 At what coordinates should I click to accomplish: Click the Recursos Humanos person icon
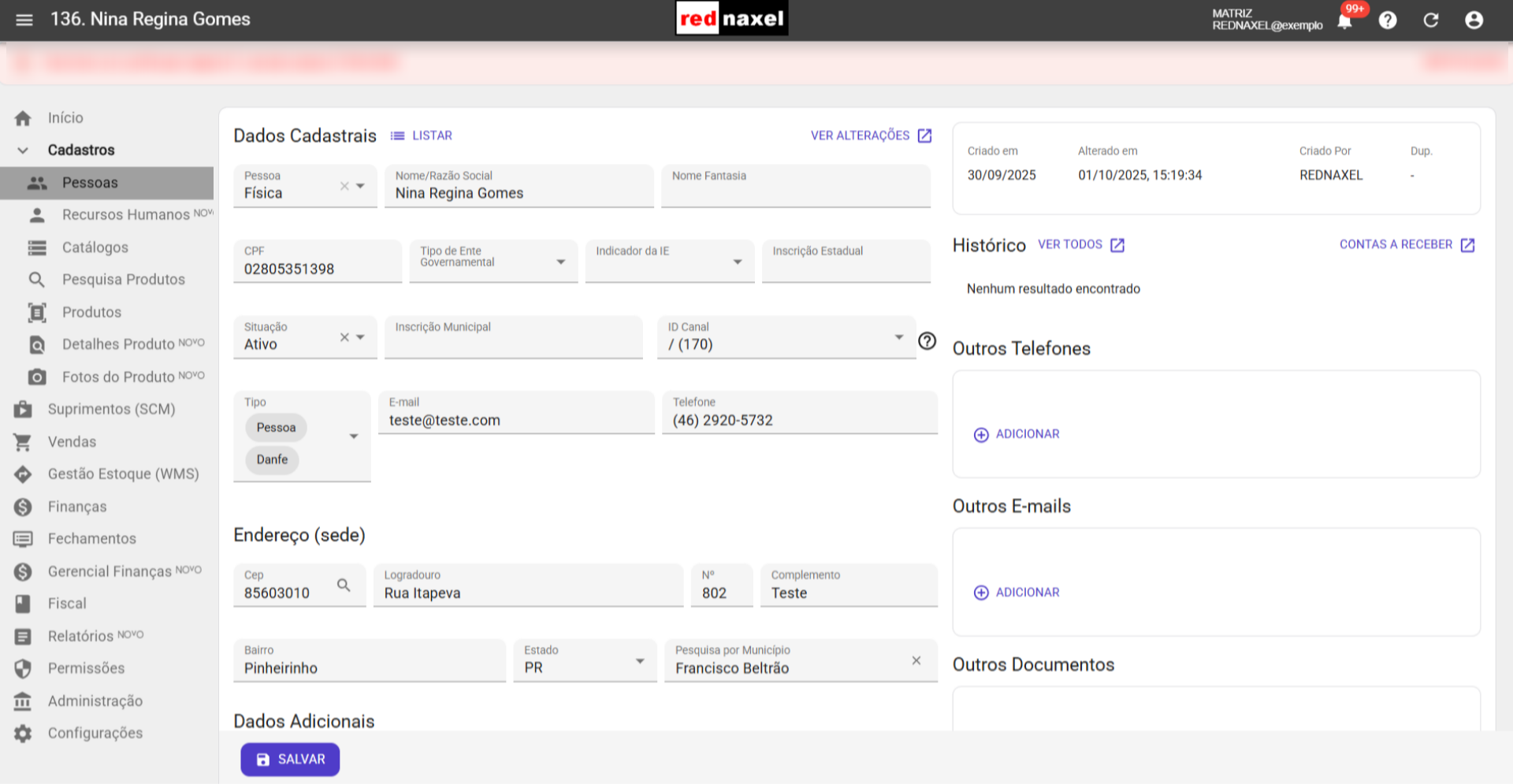point(37,215)
